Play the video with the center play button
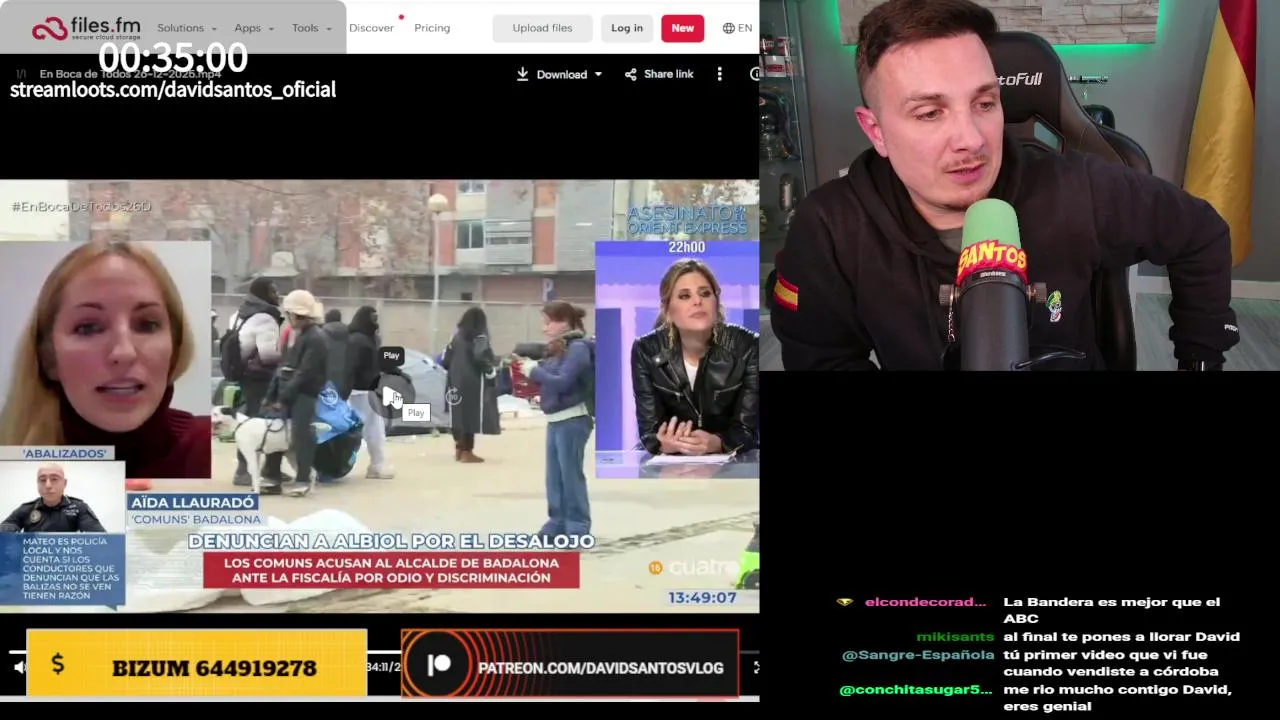The width and height of the screenshot is (1280, 720). click(391, 396)
